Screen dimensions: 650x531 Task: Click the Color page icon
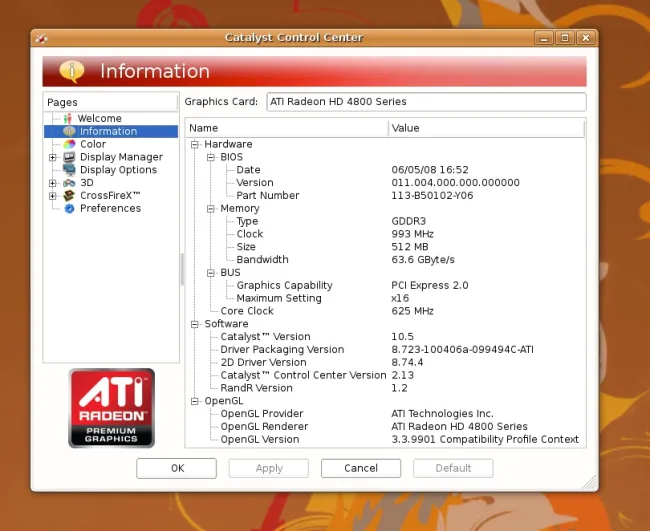[x=69, y=144]
